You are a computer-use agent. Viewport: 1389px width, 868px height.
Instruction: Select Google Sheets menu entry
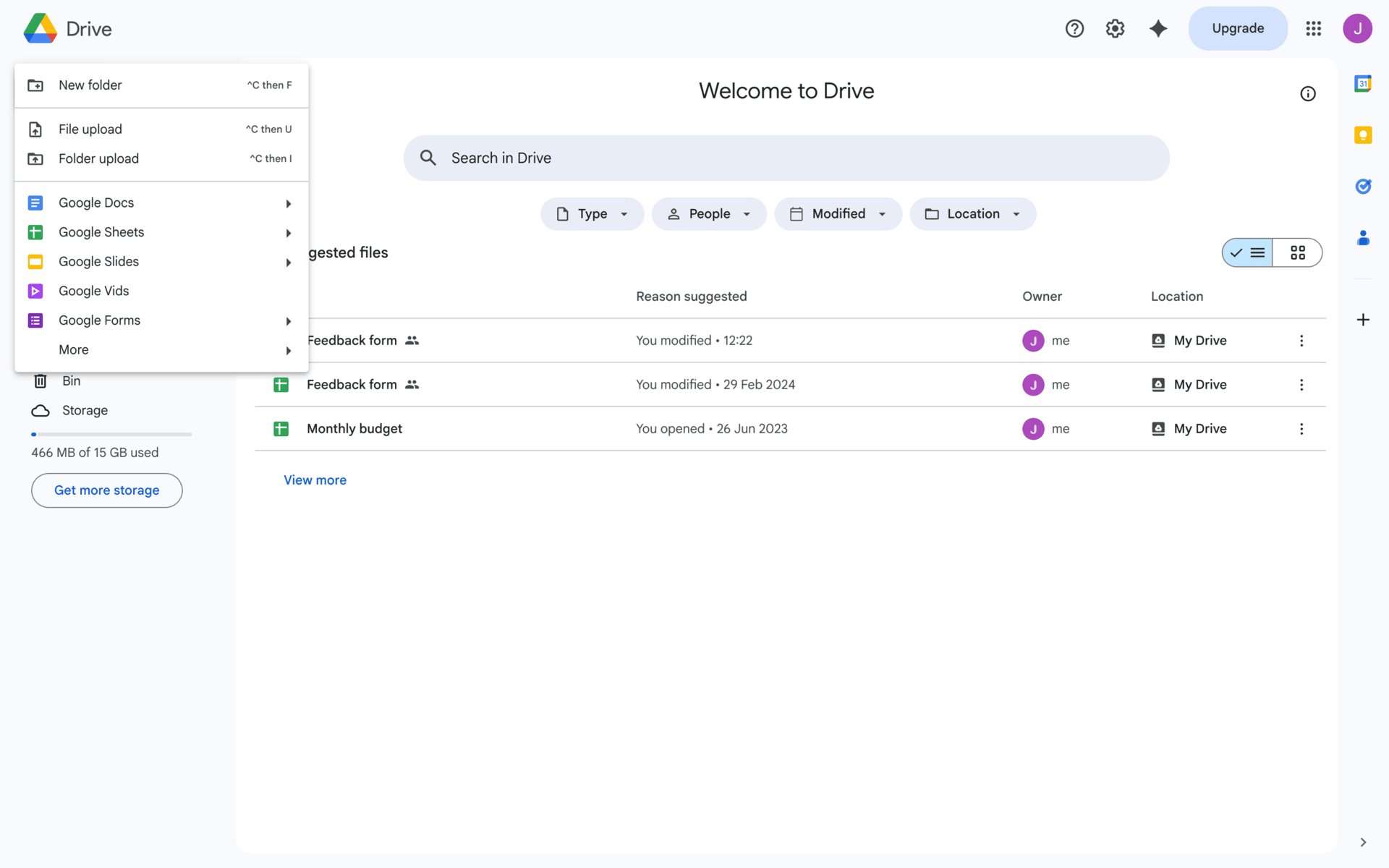pyautogui.click(x=161, y=232)
